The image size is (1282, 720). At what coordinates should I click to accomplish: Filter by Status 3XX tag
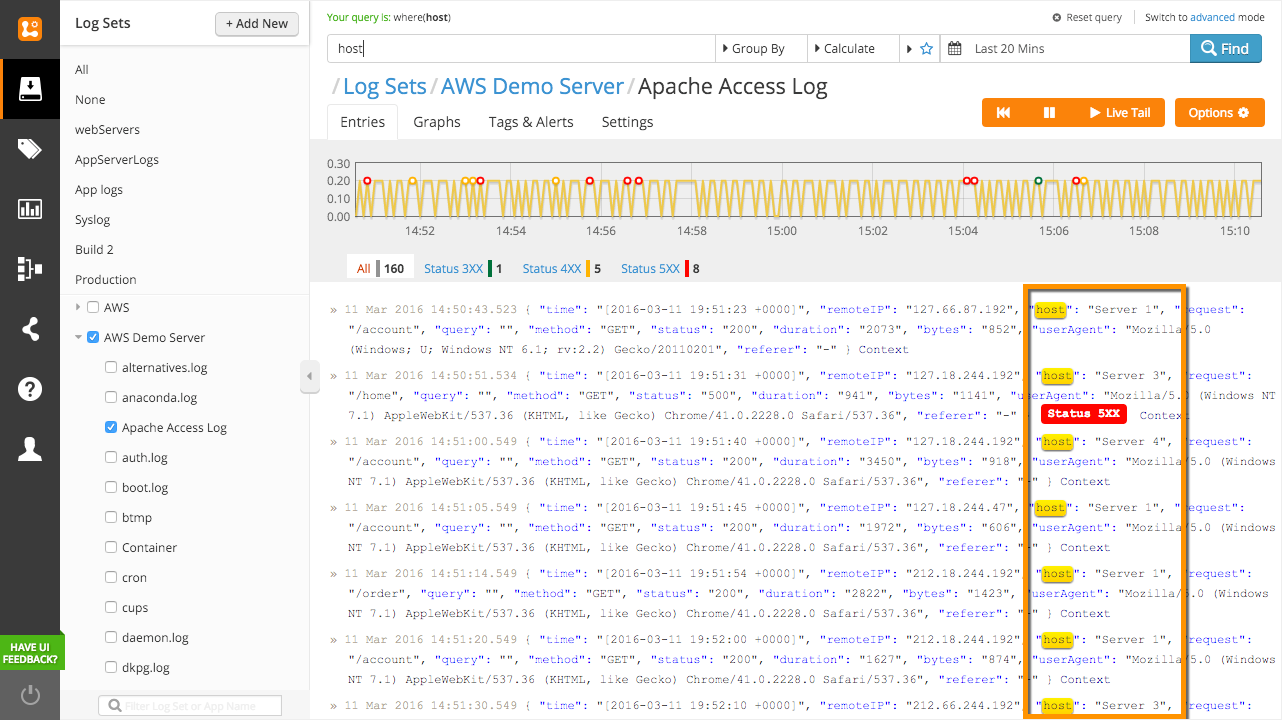click(x=463, y=268)
